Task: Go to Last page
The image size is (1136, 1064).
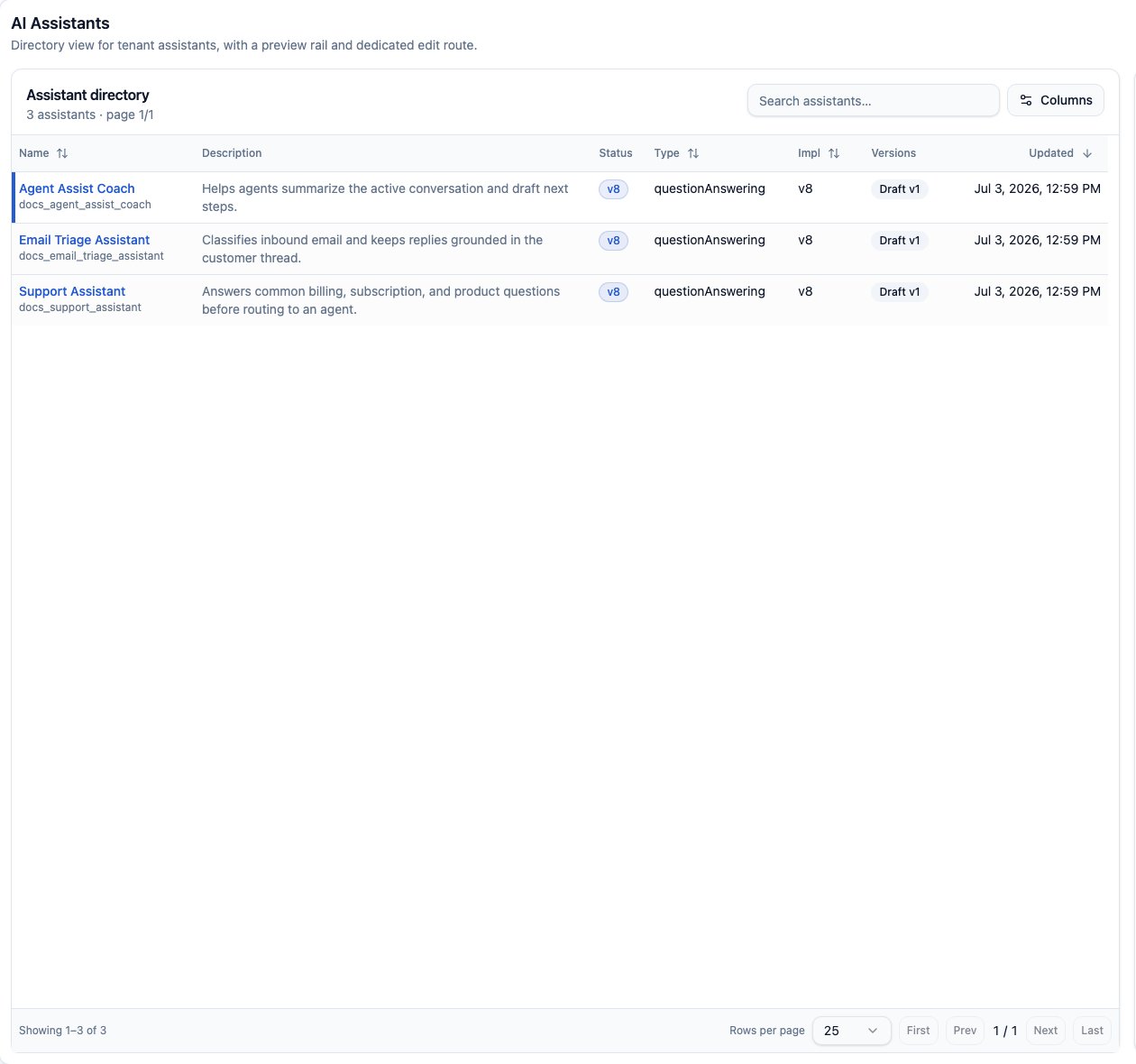Action: 1092,1031
